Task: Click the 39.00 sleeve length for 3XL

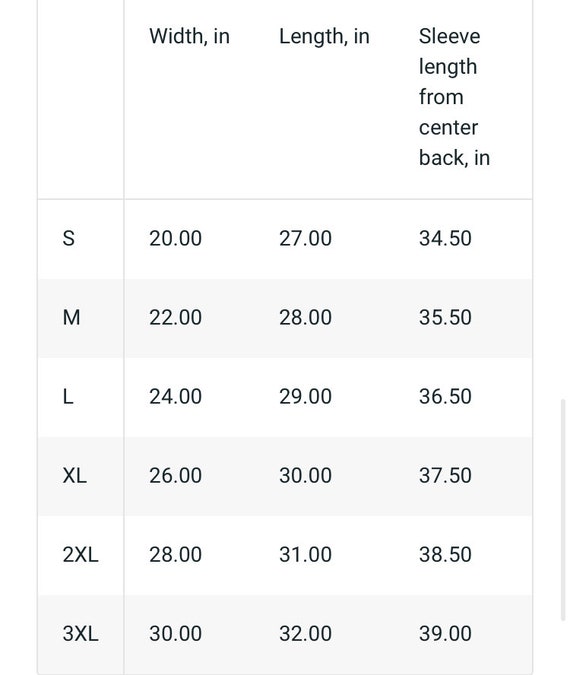Action: pyautogui.click(x=445, y=634)
